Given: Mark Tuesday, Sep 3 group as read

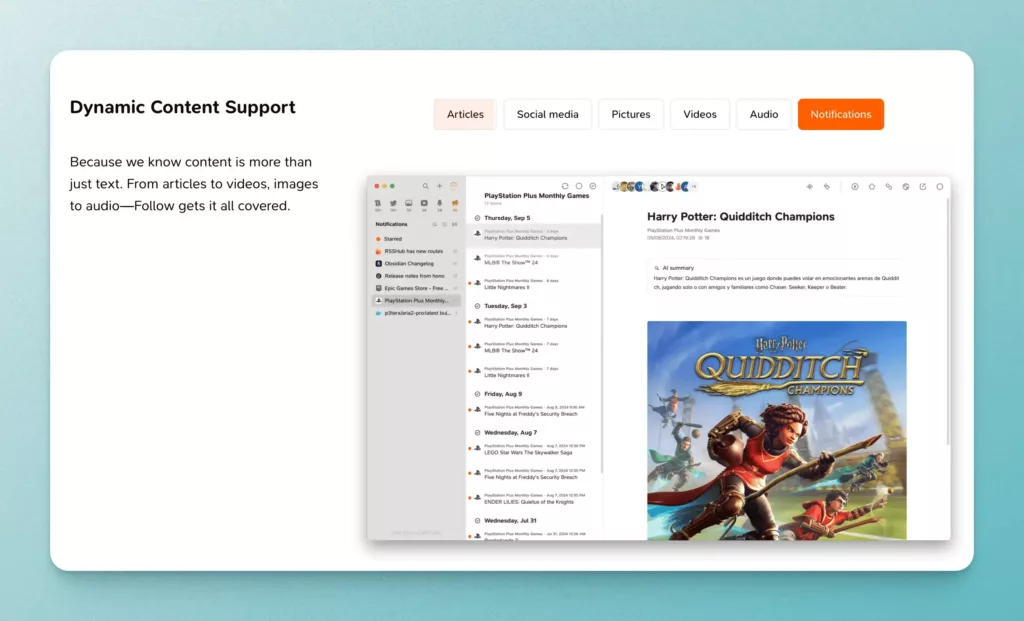Looking at the screenshot, I should 477,306.
